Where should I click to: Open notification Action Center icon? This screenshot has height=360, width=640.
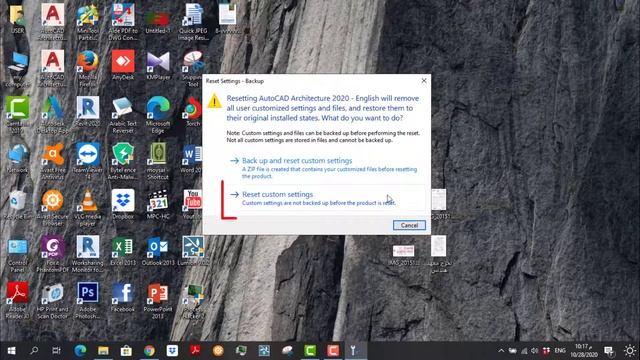609,351
